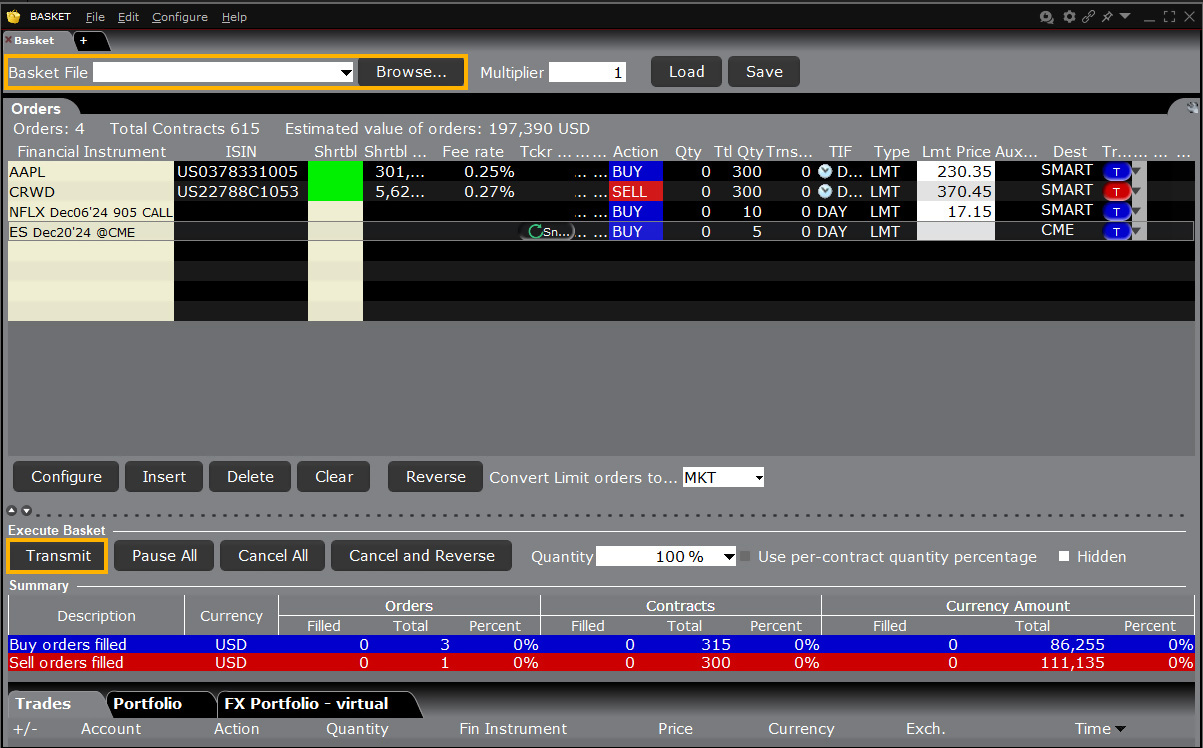The width and height of the screenshot is (1203, 748).
Task: Click the red transmit button for CRWD
Action: [x=1116, y=192]
